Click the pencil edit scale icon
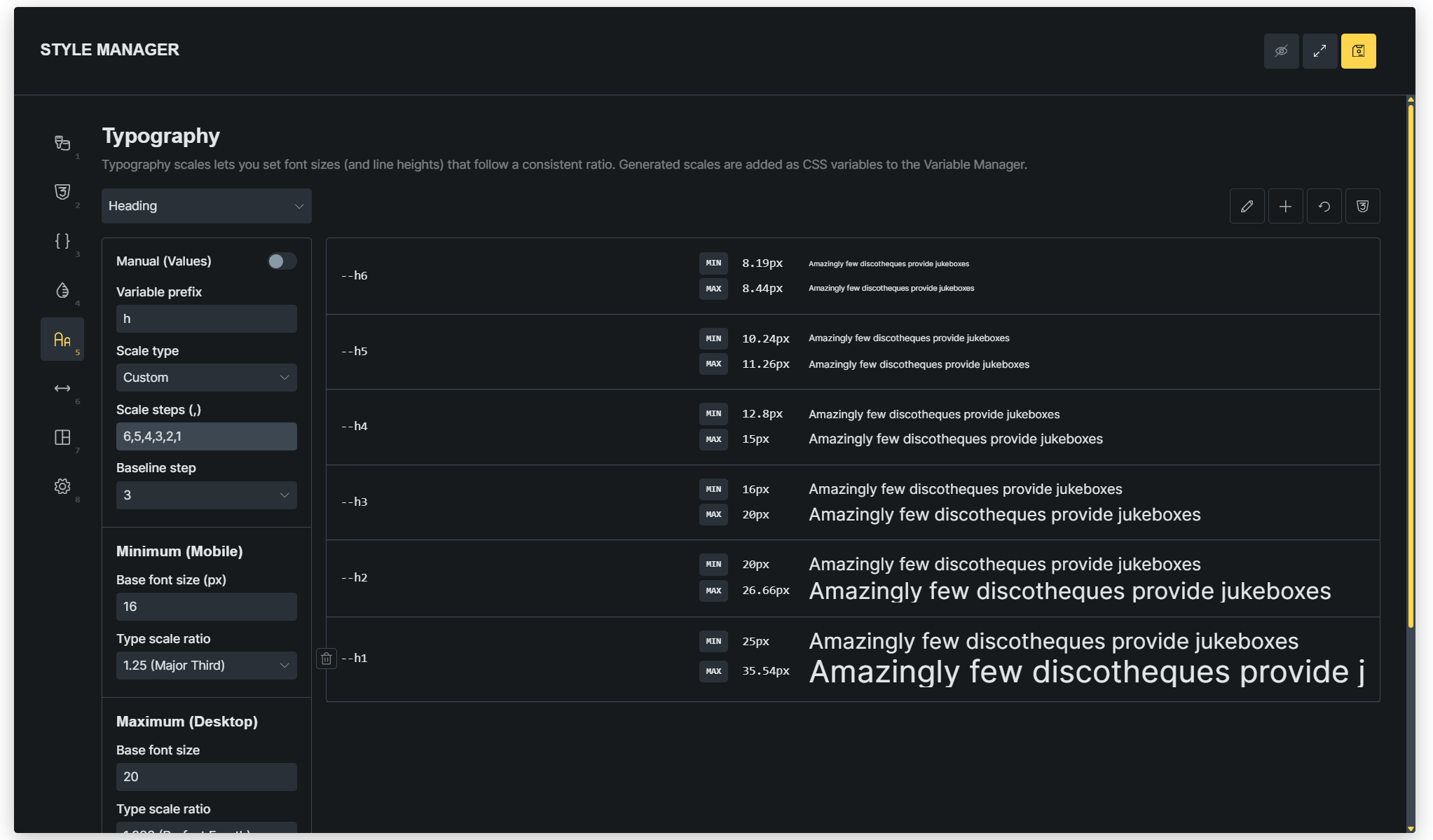The image size is (1433, 840). [x=1247, y=206]
